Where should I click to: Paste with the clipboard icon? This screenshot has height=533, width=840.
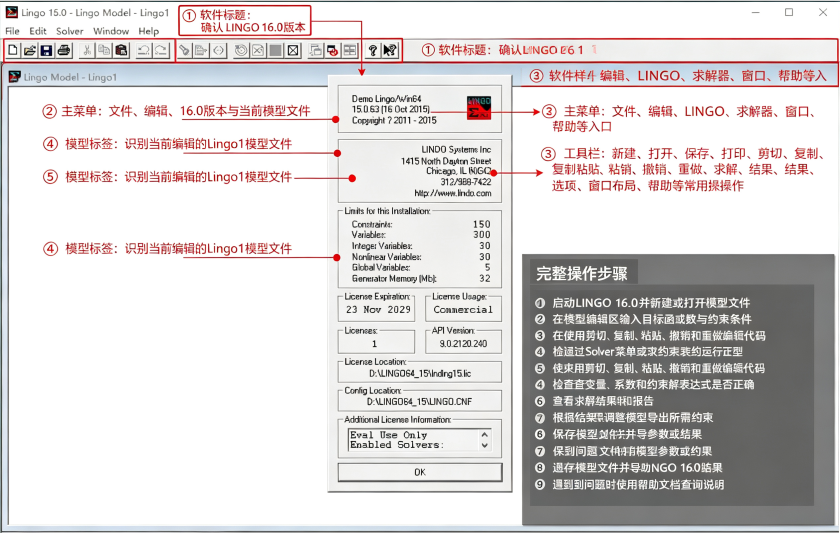pyautogui.click(x=122, y=50)
